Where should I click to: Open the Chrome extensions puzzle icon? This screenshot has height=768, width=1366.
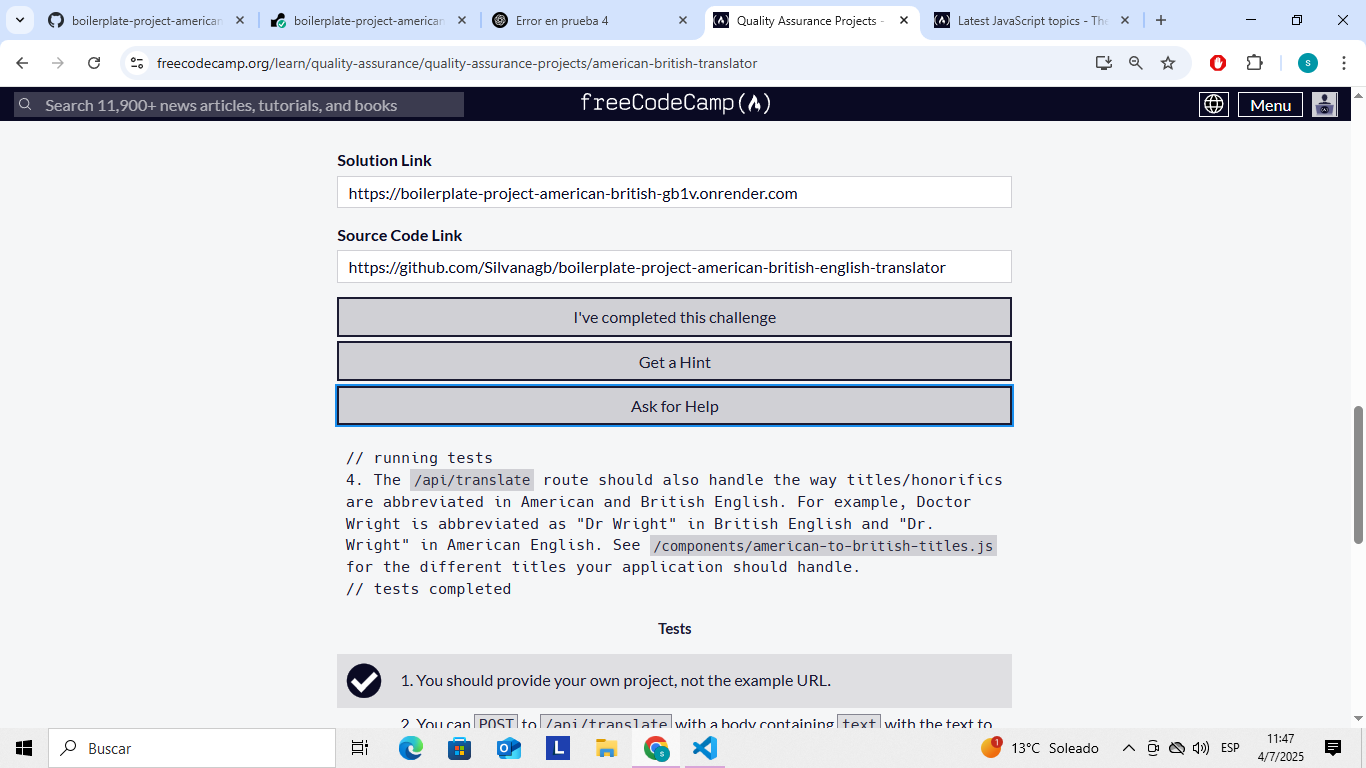point(1254,63)
